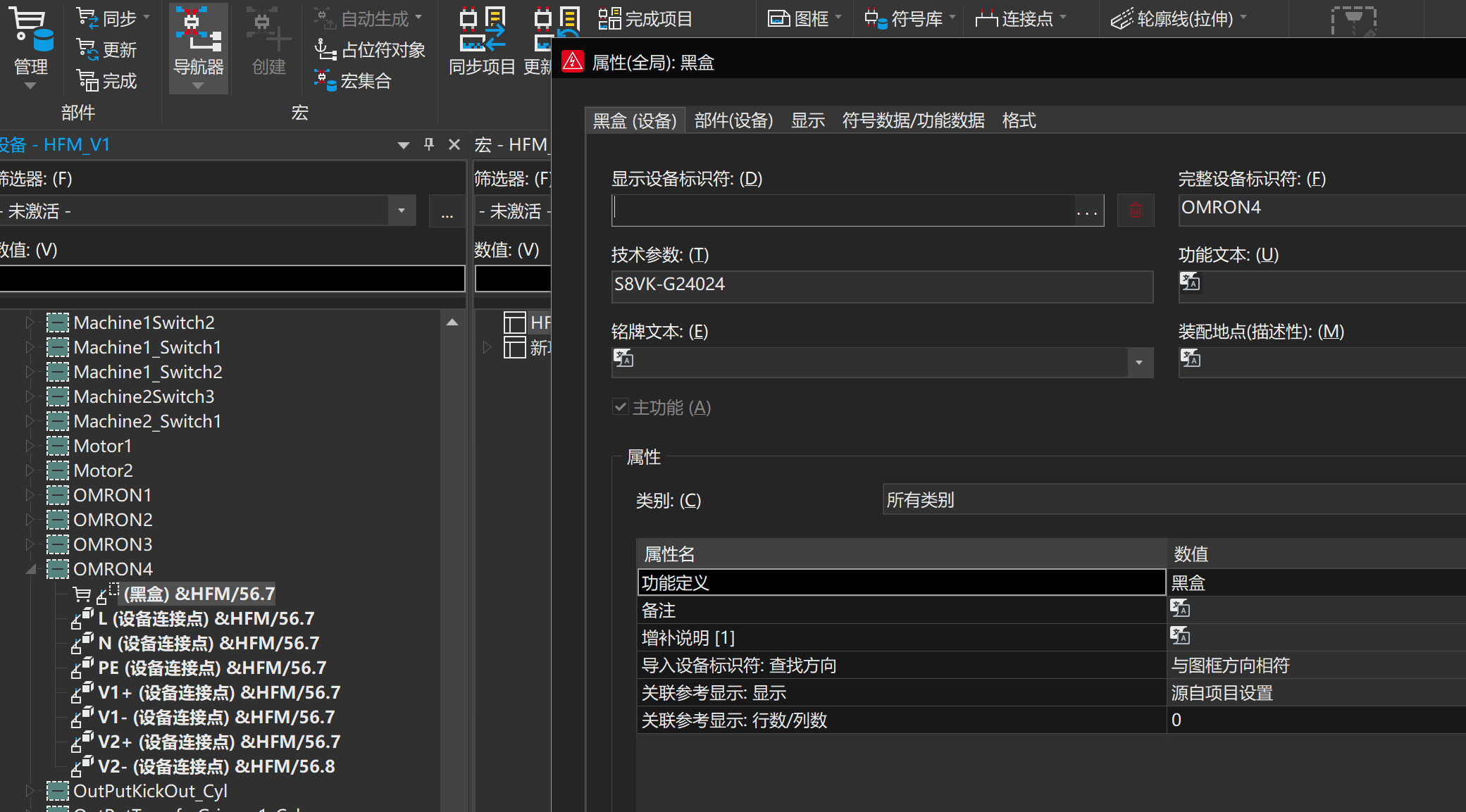Expand the Motor1 tree node
Viewport: 1466px width, 812px height.
point(30,446)
